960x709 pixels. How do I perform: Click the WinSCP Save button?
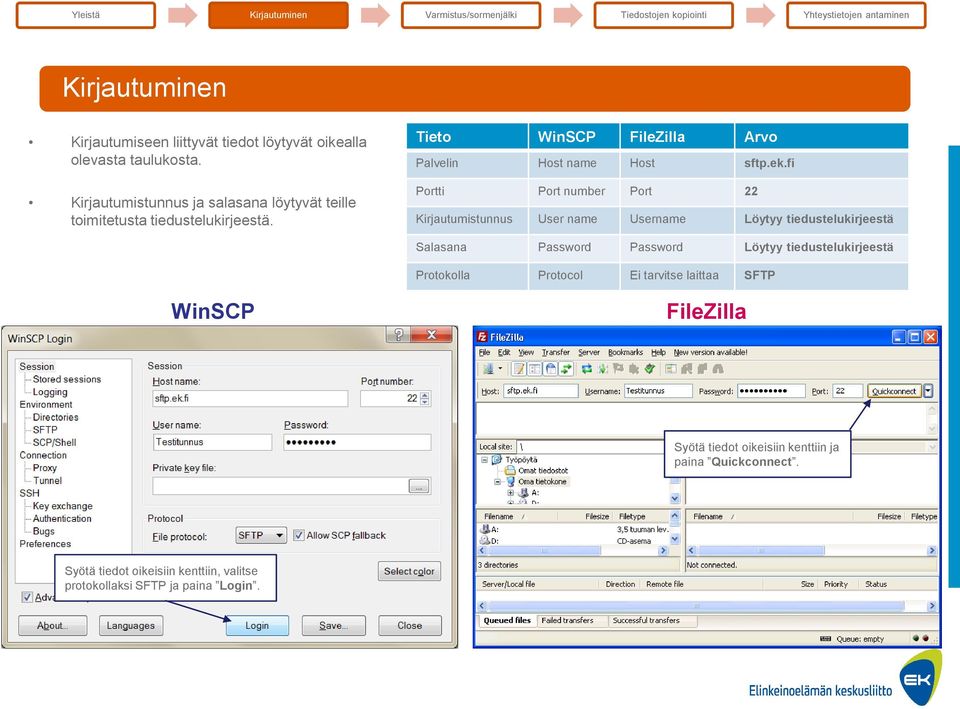(333, 626)
